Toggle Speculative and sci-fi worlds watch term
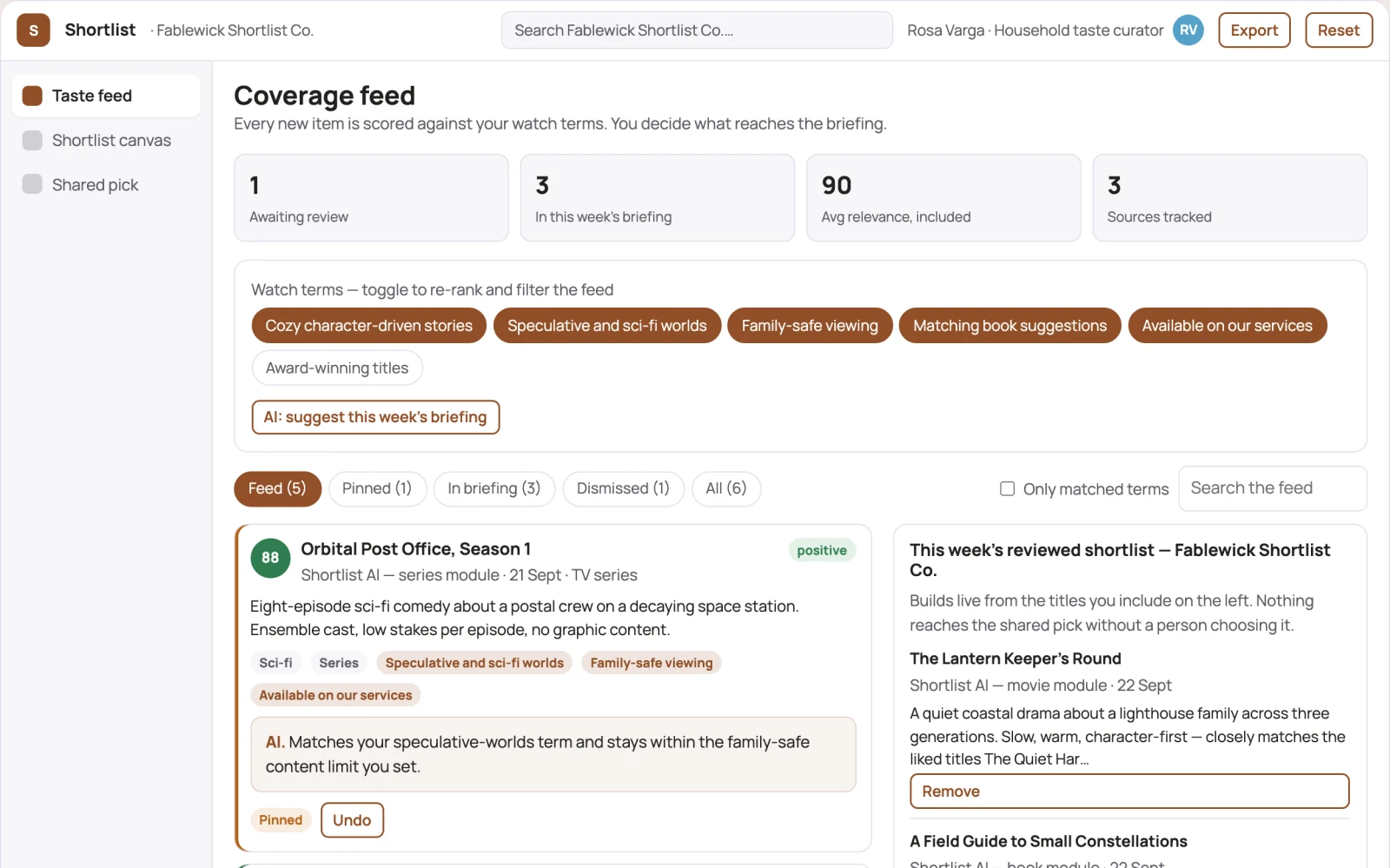The image size is (1390, 868). (x=607, y=326)
